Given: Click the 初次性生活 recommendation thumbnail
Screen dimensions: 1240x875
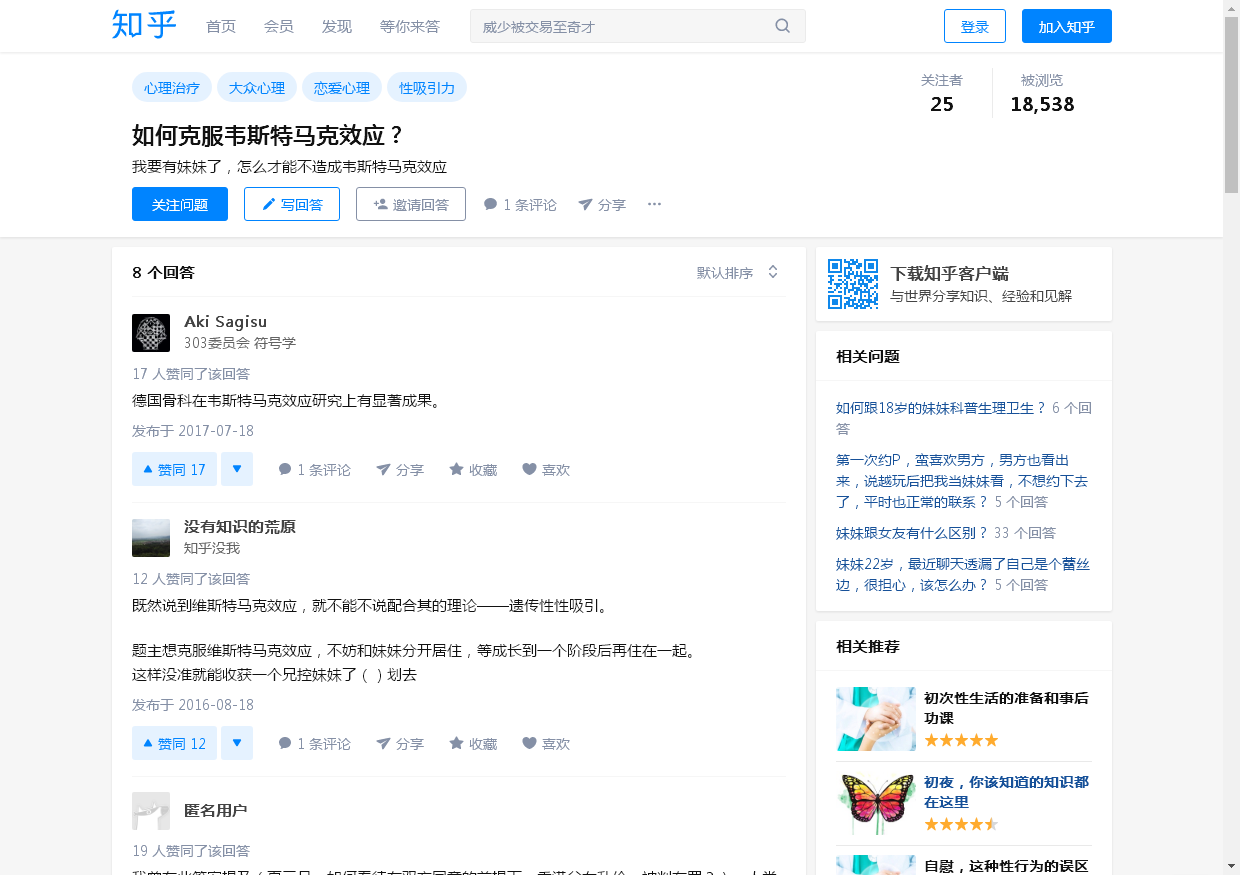Looking at the screenshot, I should (876, 719).
